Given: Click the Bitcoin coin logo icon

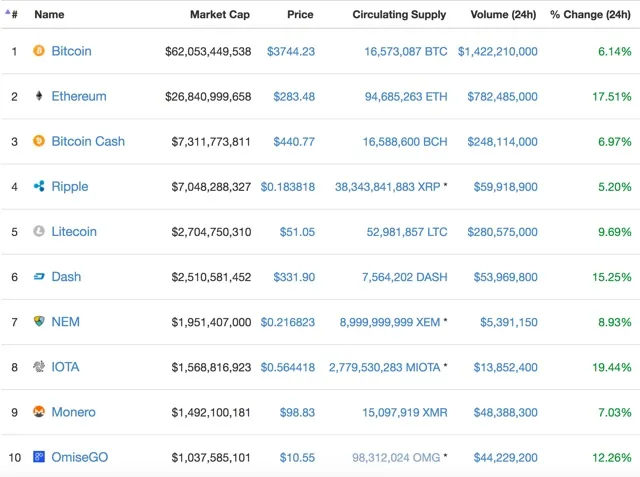Looking at the screenshot, I should (39, 51).
